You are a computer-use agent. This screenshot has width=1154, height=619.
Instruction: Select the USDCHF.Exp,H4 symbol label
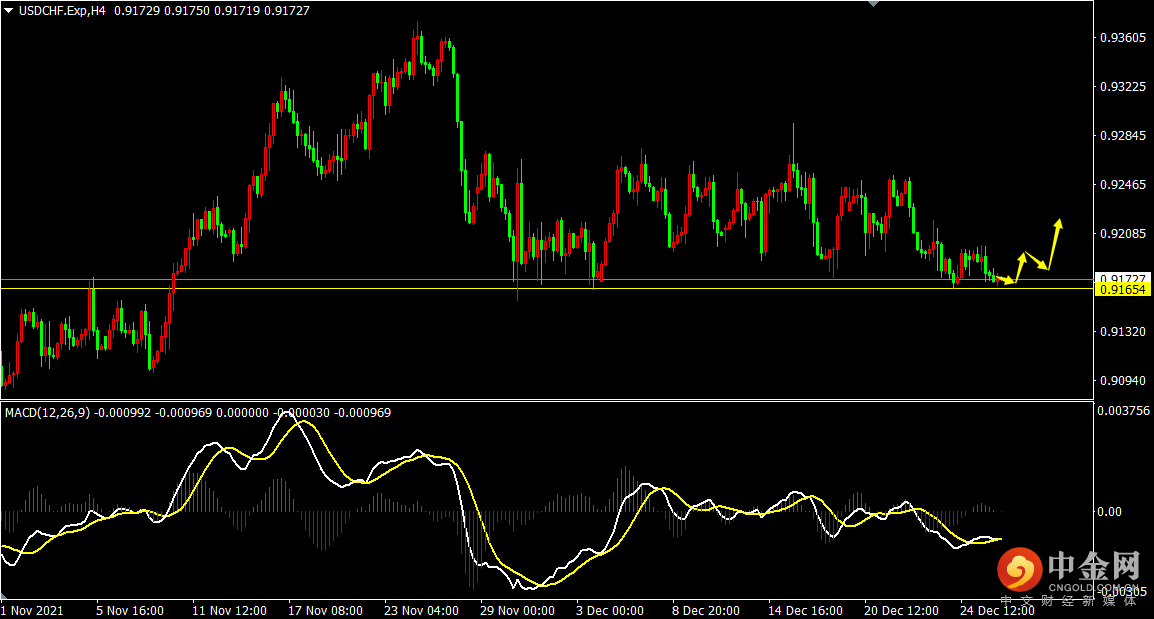(62, 11)
